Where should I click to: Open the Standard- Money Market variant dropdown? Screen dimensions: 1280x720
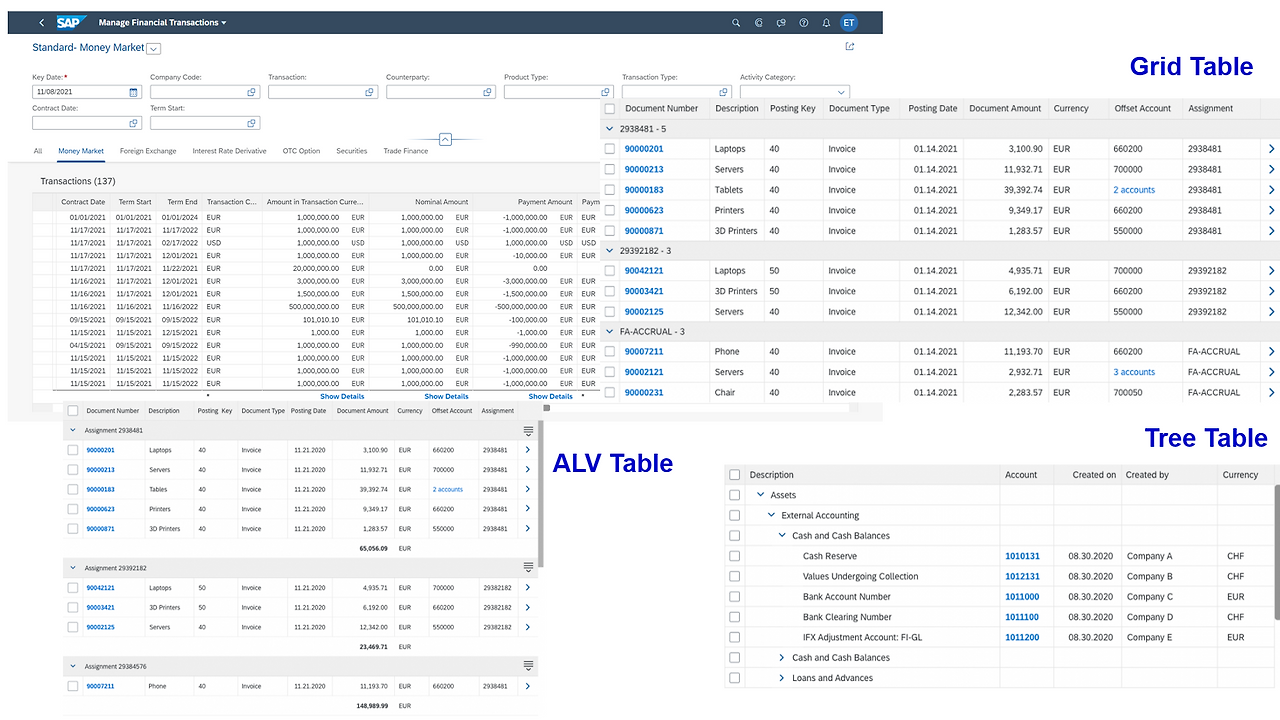pyautogui.click(x=154, y=48)
